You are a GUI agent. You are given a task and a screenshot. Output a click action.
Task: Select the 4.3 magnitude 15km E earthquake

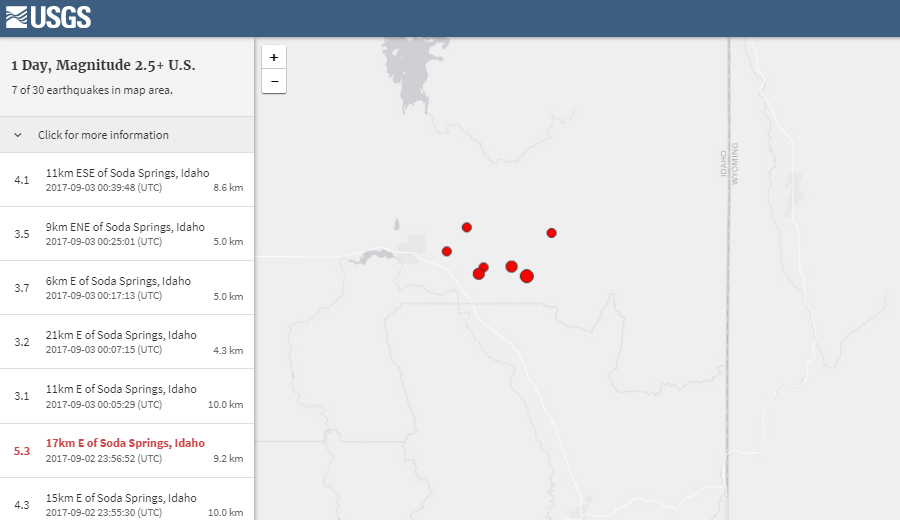(x=127, y=499)
